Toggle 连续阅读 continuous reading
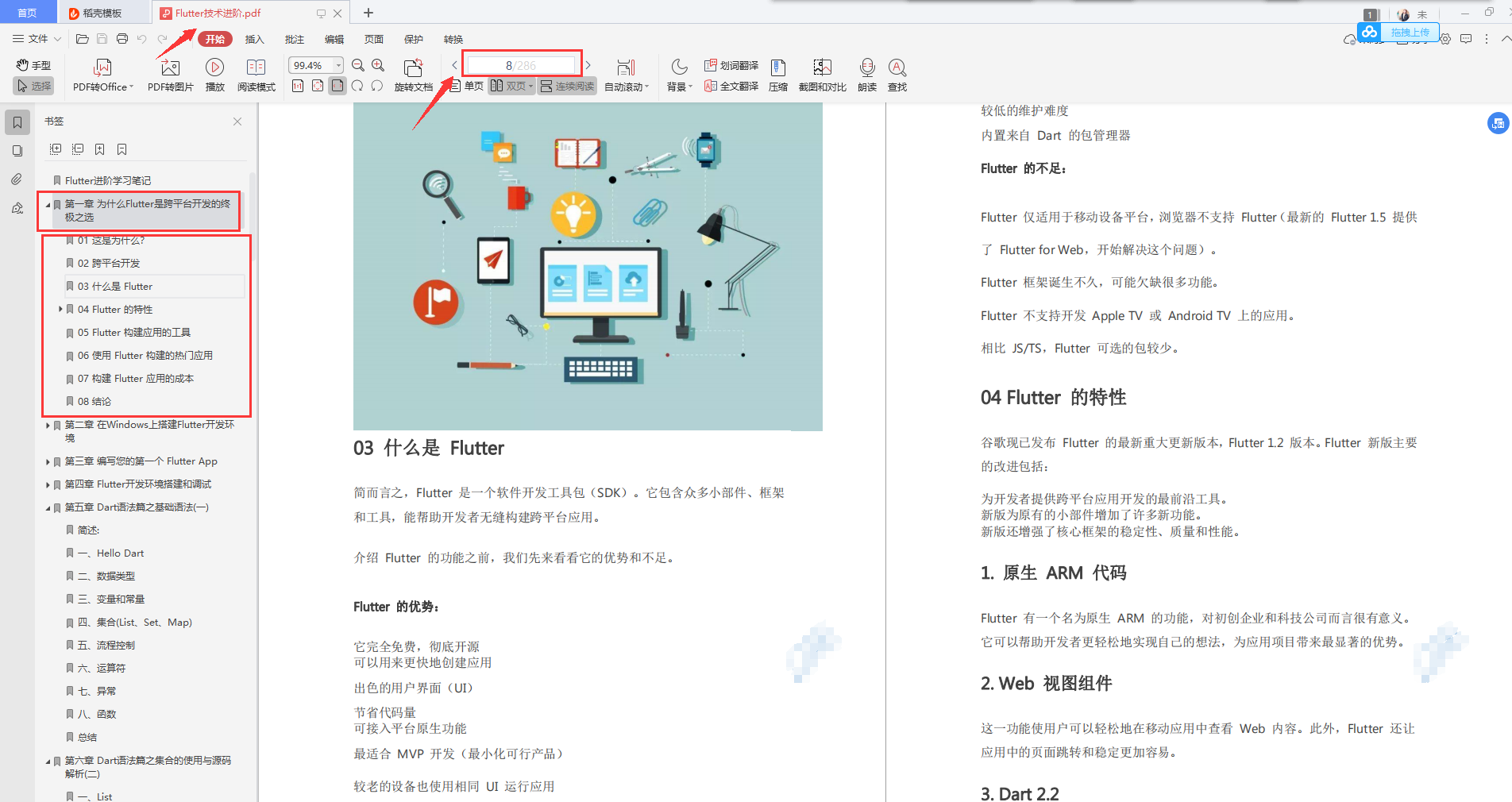The height and width of the screenshot is (802, 1512). tap(567, 86)
